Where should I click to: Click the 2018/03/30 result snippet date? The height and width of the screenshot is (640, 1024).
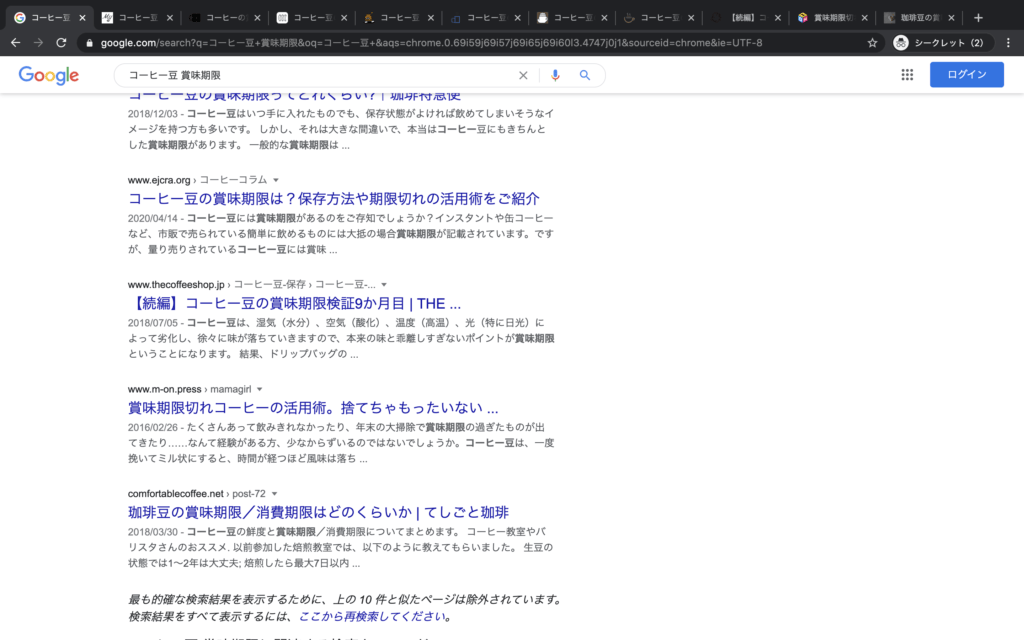[152, 532]
